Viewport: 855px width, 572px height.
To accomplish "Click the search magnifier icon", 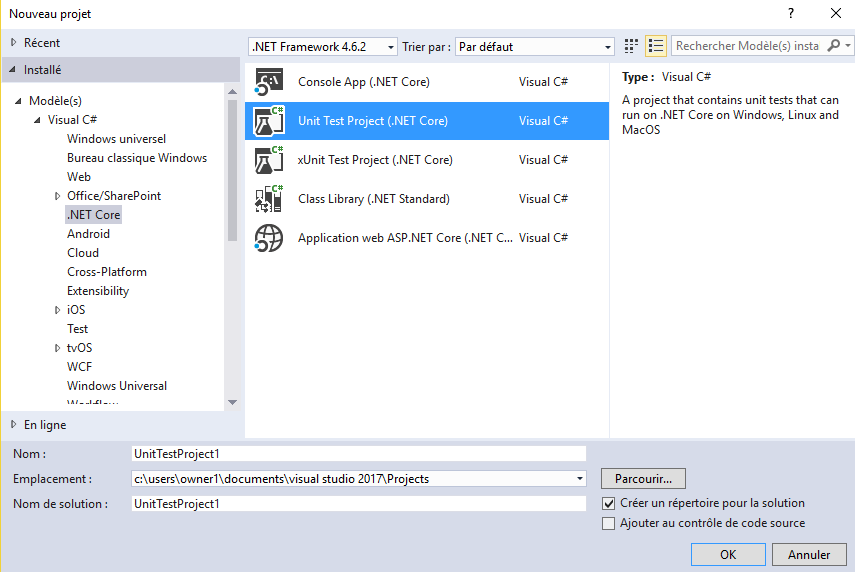I will pyautogui.click(x=834, y=46).
